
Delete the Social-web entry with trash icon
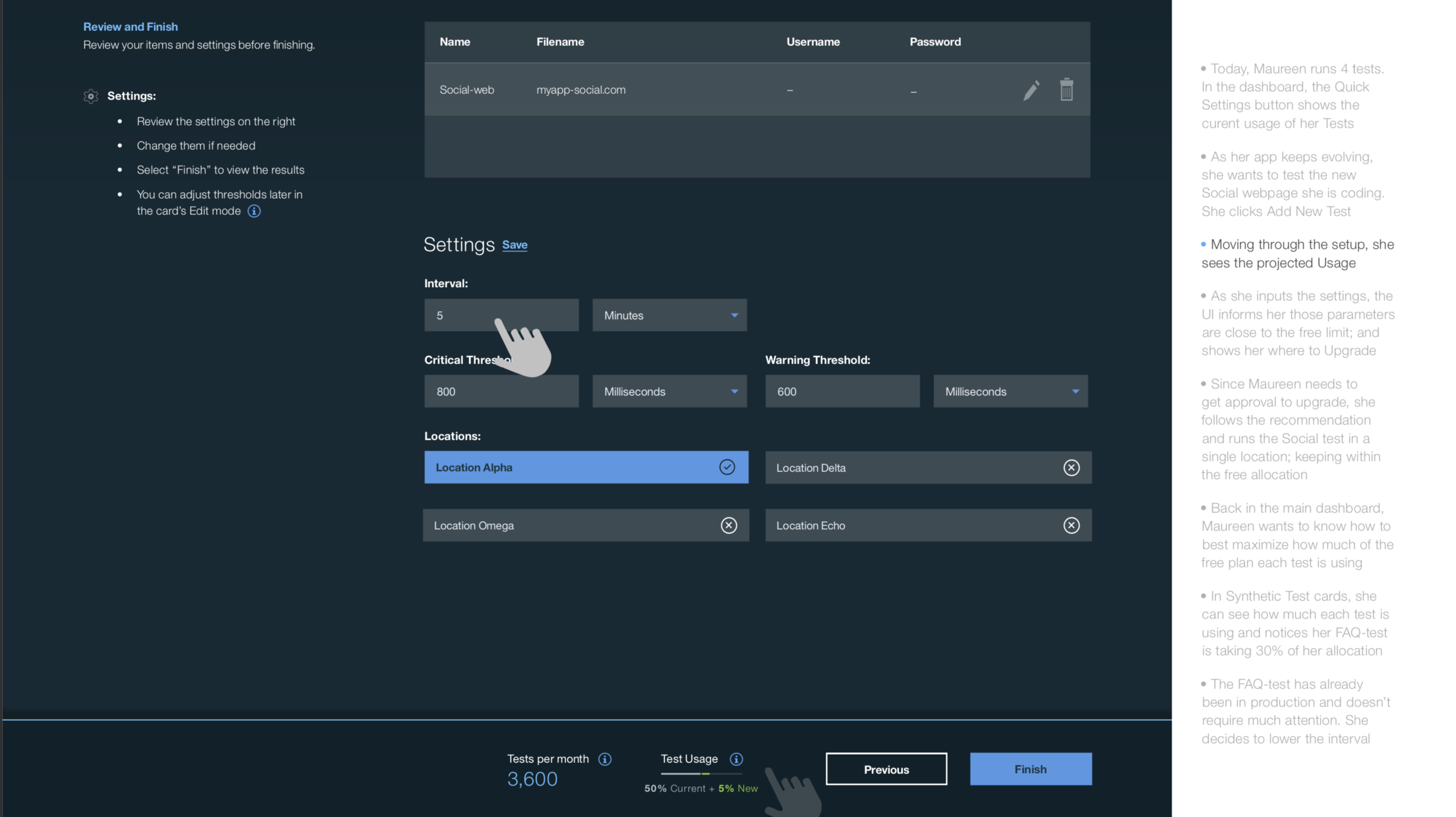pyautogui.click(x=1066, y=90)
